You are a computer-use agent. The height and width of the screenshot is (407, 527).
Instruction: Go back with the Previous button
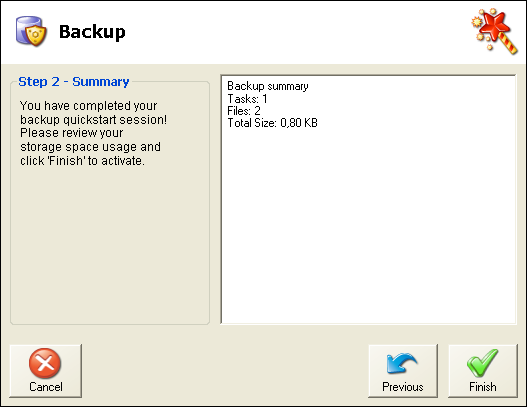(x=403, y=371)
